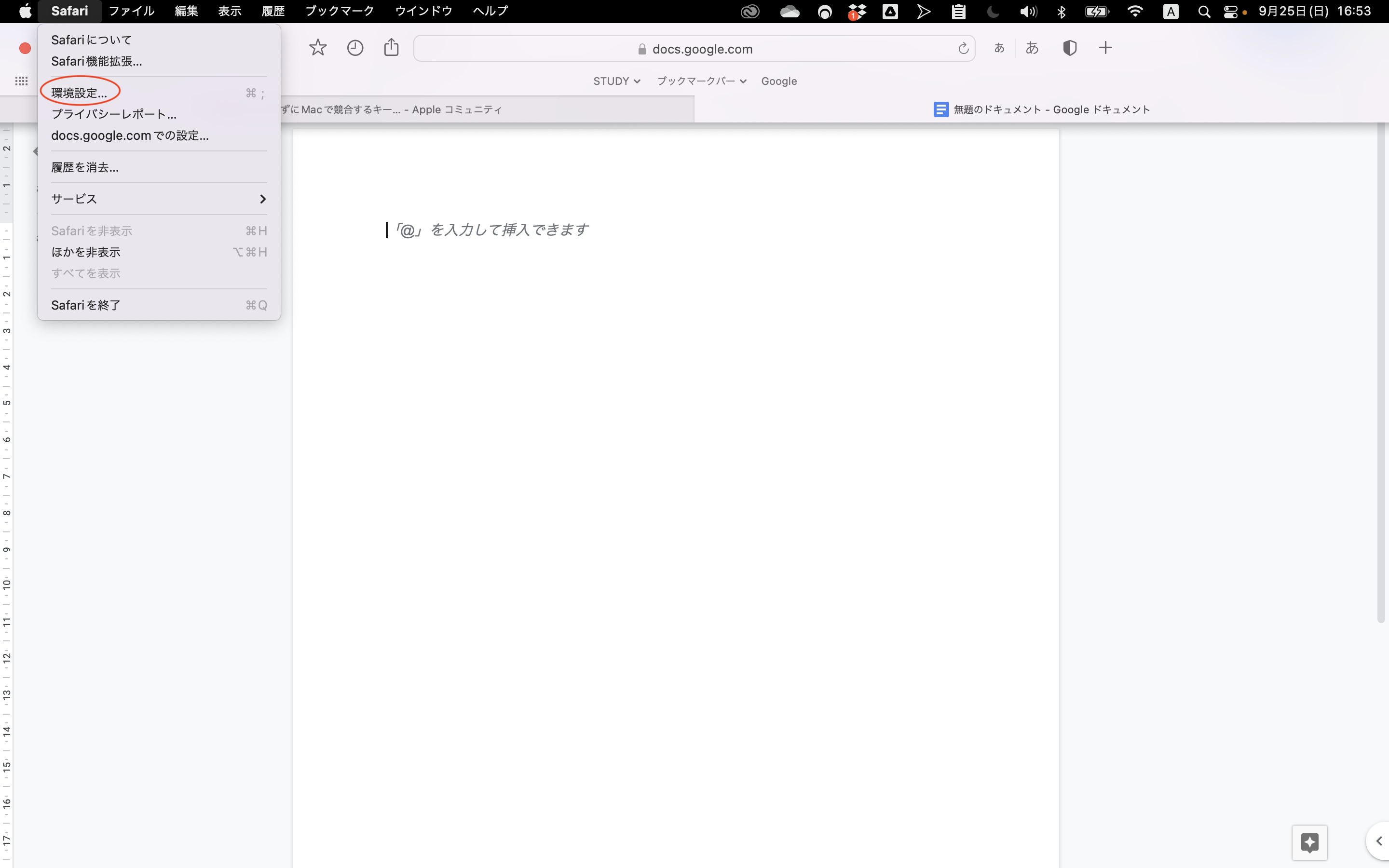This screenshot has width=1389, height=868.
Task: Click the privacy shield icon
Action: coord(1069,48)
